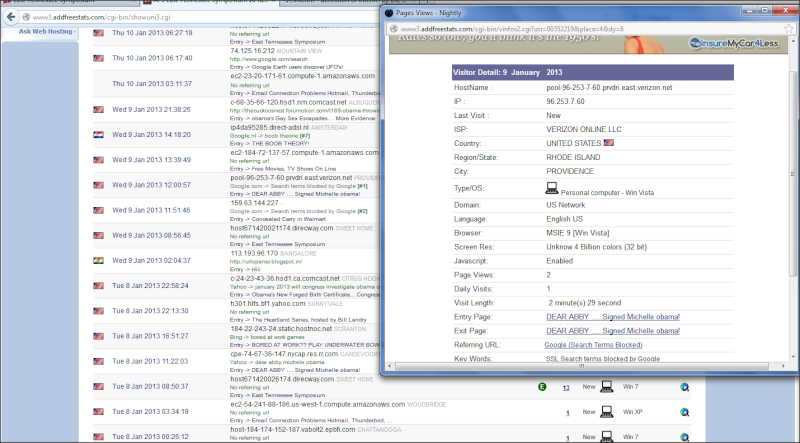Click the green E icon in the Win 7 row

coord(542,387)
